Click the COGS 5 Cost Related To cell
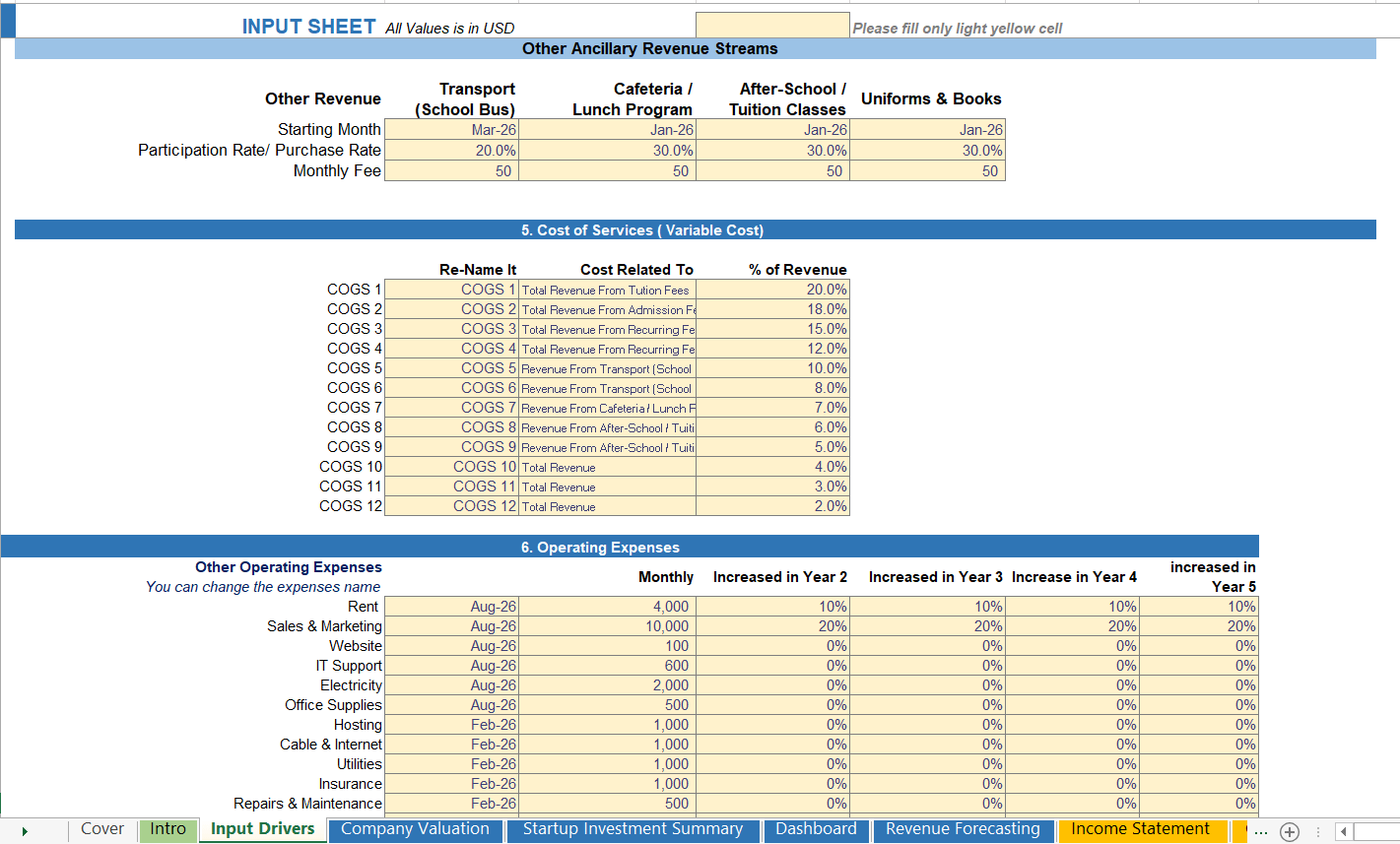 click(x=606, y=367)
